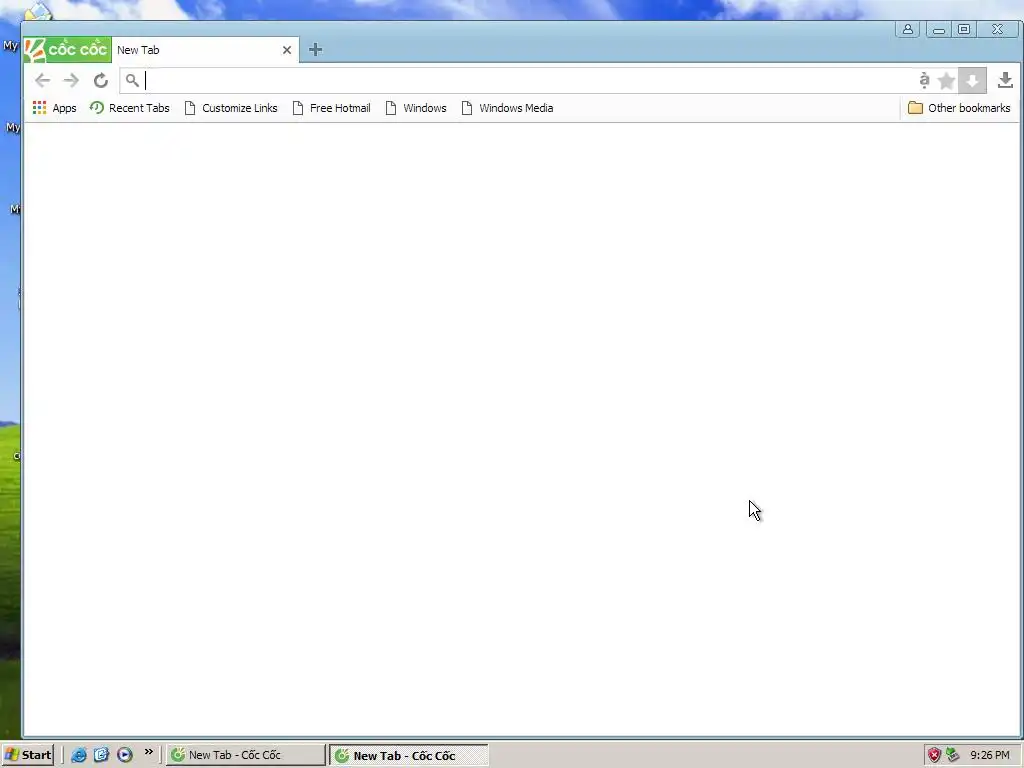Open the downloads icon at toolbar right
Image resolution: width=1024 pixels, height=768 pixels.
coord(1005,80)
